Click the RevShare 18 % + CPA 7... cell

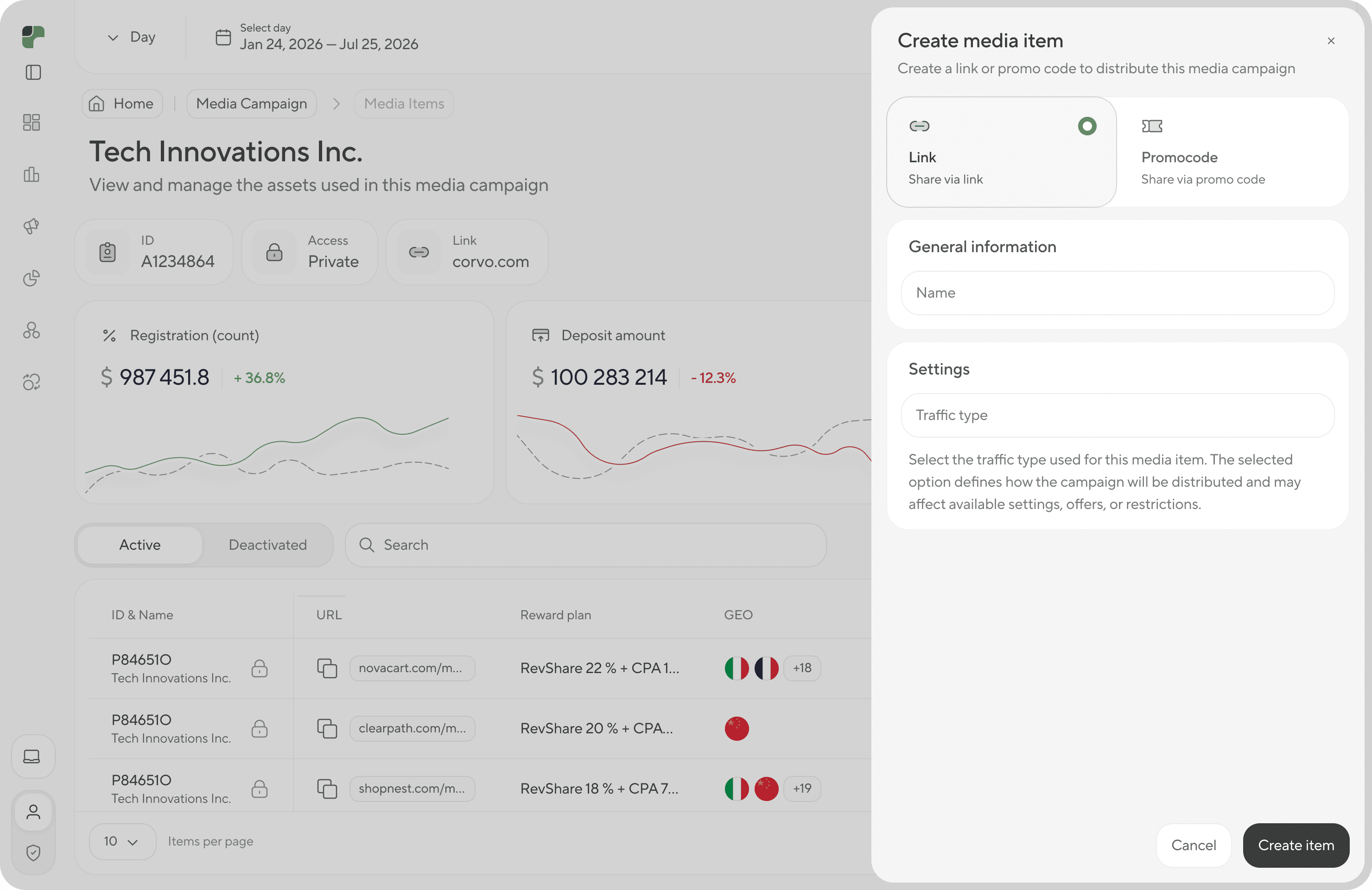[x=599, y=788]
